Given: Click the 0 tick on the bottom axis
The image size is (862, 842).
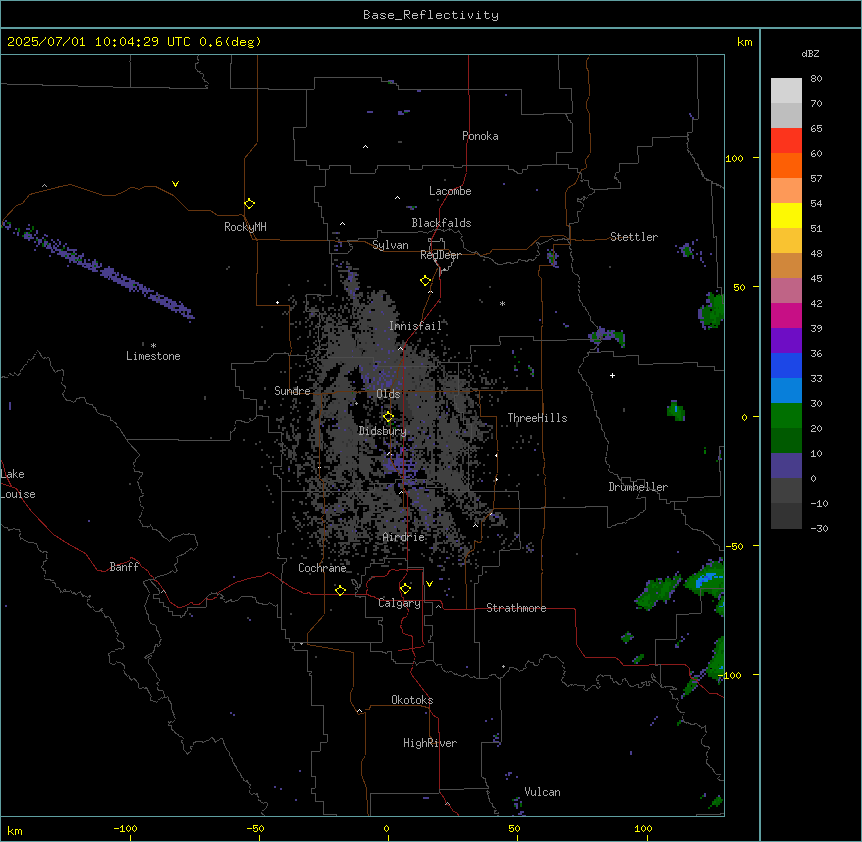Looking at the screenshot, I should 386,829.
